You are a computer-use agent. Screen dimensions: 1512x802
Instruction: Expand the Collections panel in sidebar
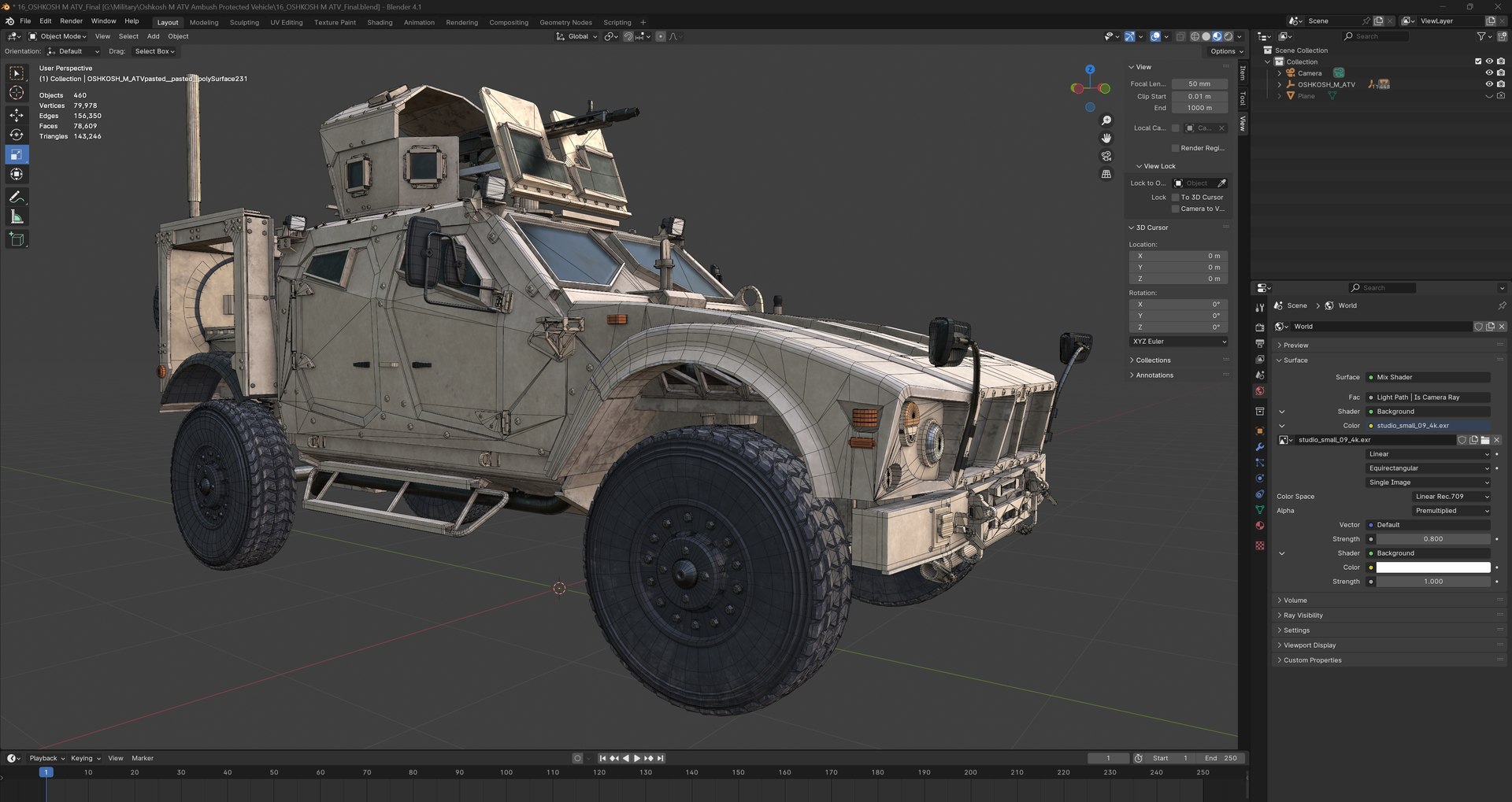click(1154, 360)
